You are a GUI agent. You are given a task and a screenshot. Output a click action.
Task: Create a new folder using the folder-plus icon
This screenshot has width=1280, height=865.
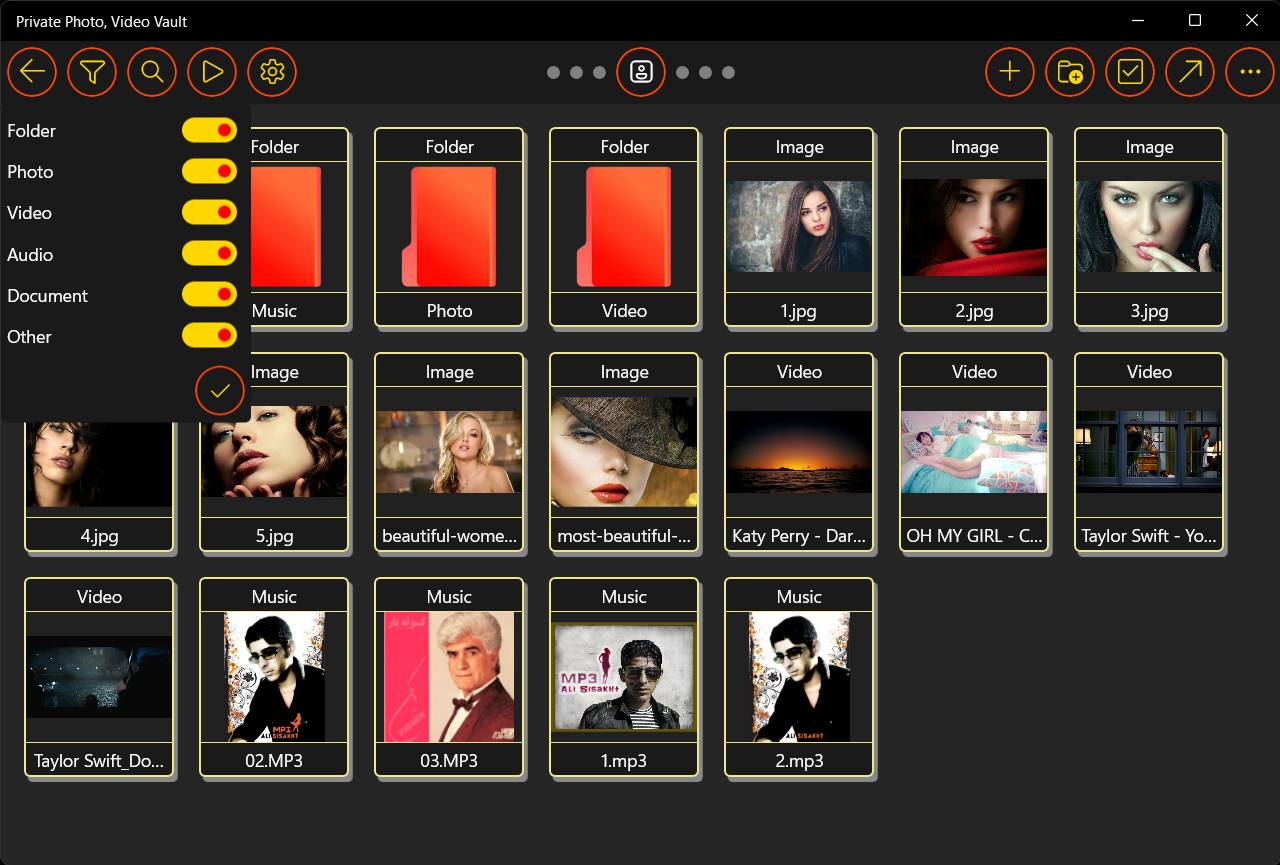point(1069,72)
